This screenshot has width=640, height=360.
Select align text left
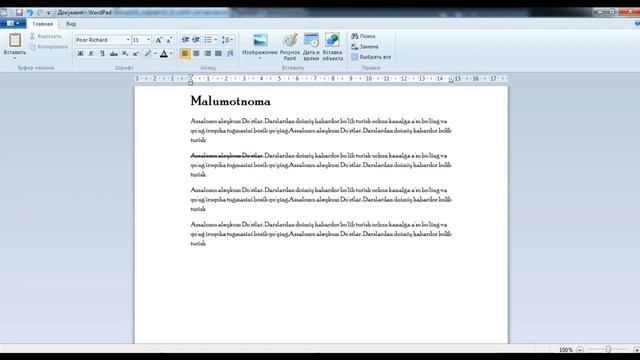[185, 53]
